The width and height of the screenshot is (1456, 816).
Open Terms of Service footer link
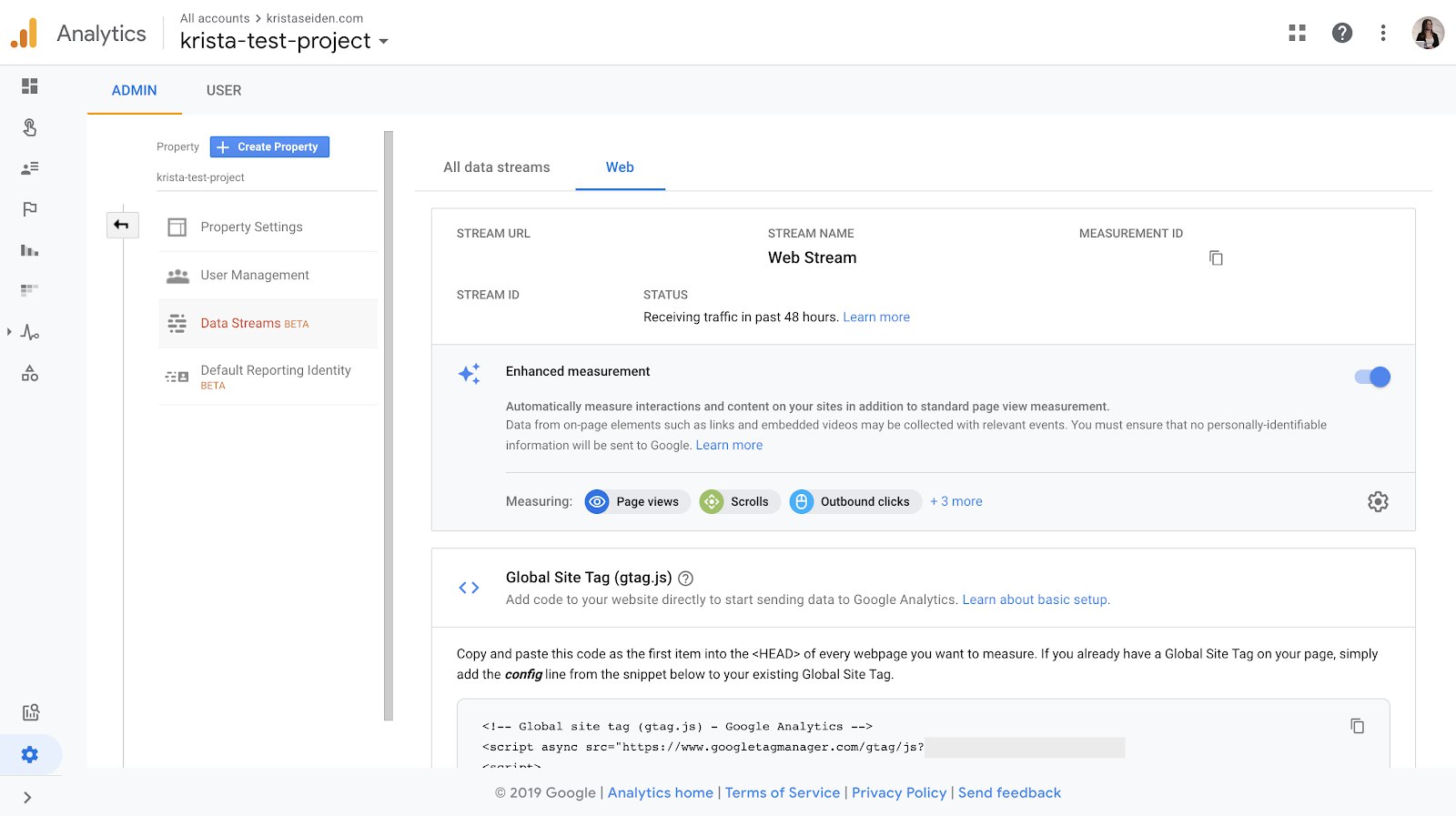point(783,793)
